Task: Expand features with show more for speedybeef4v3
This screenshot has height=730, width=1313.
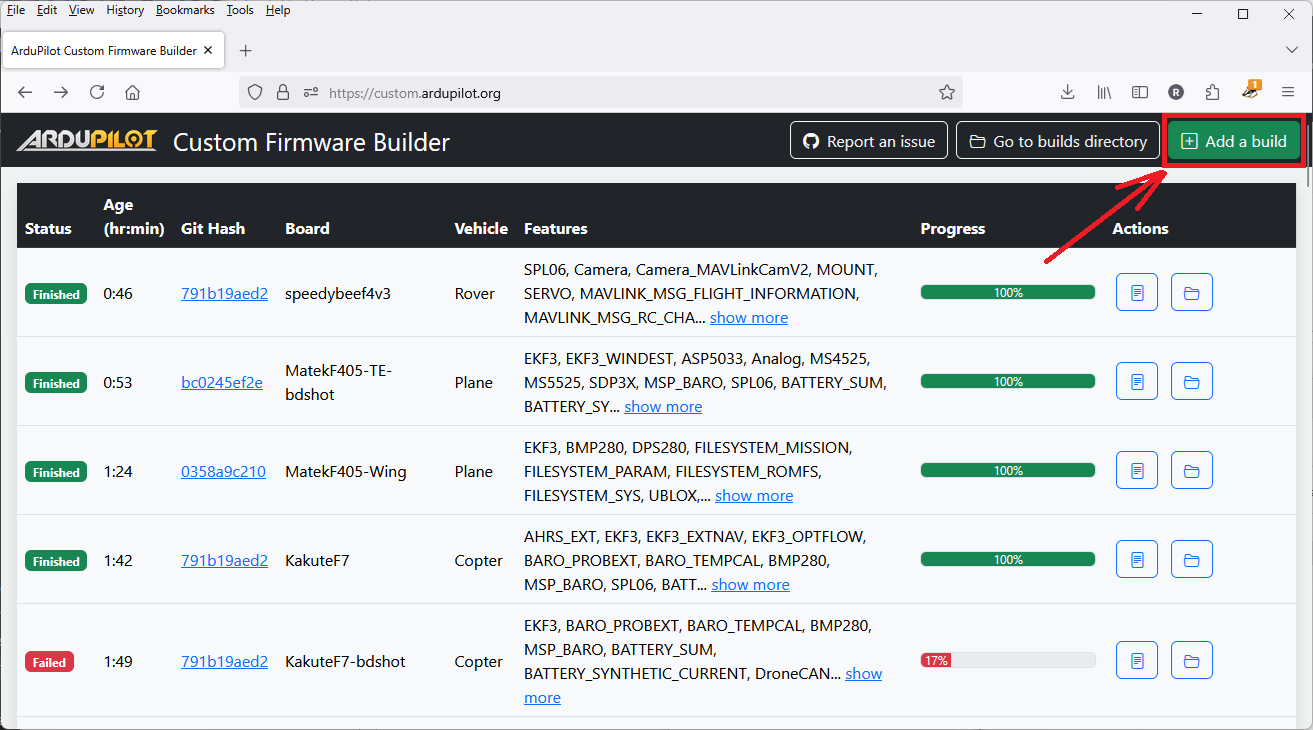Action: point(749,318)
